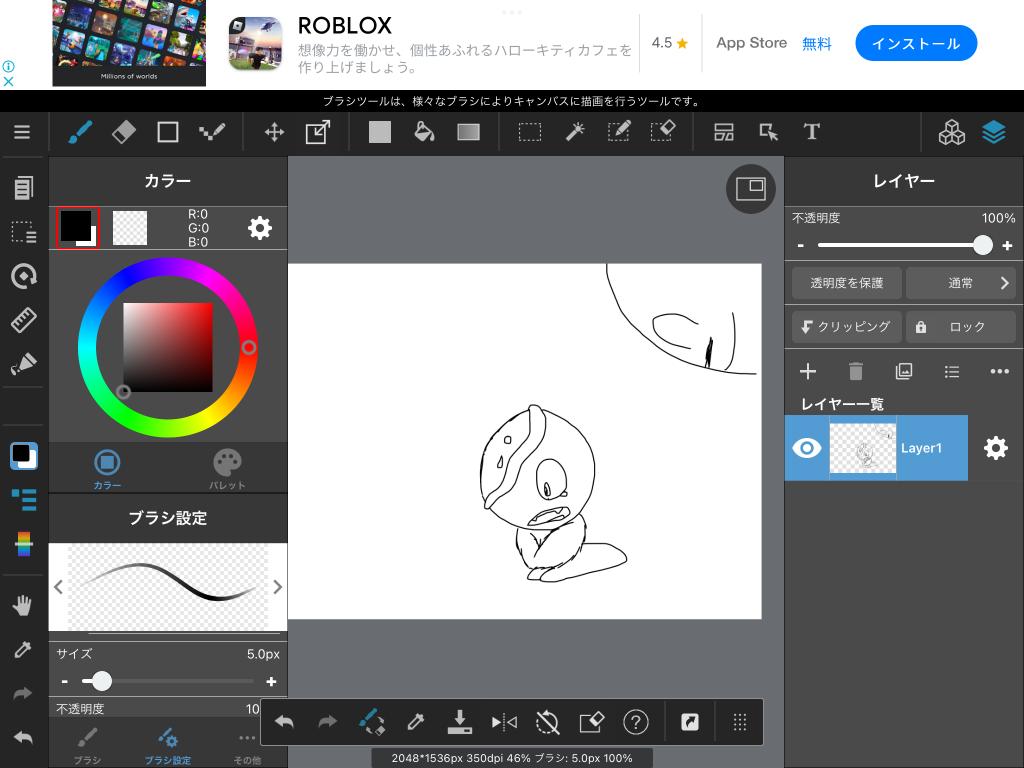This screenshot has width=1024, height=768.
Task: Toggle 透明度を保護 (protect alpha)
Action: tap(846, 283)
